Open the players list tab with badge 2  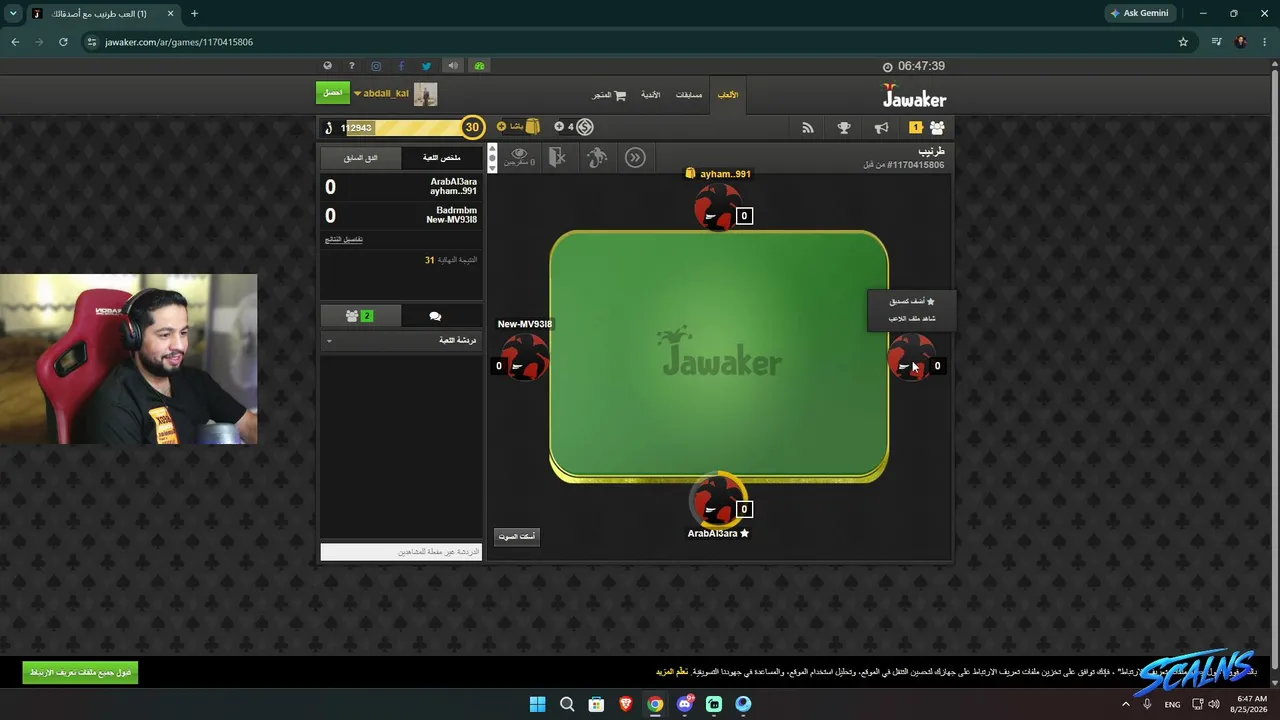[x=360, y=316]
